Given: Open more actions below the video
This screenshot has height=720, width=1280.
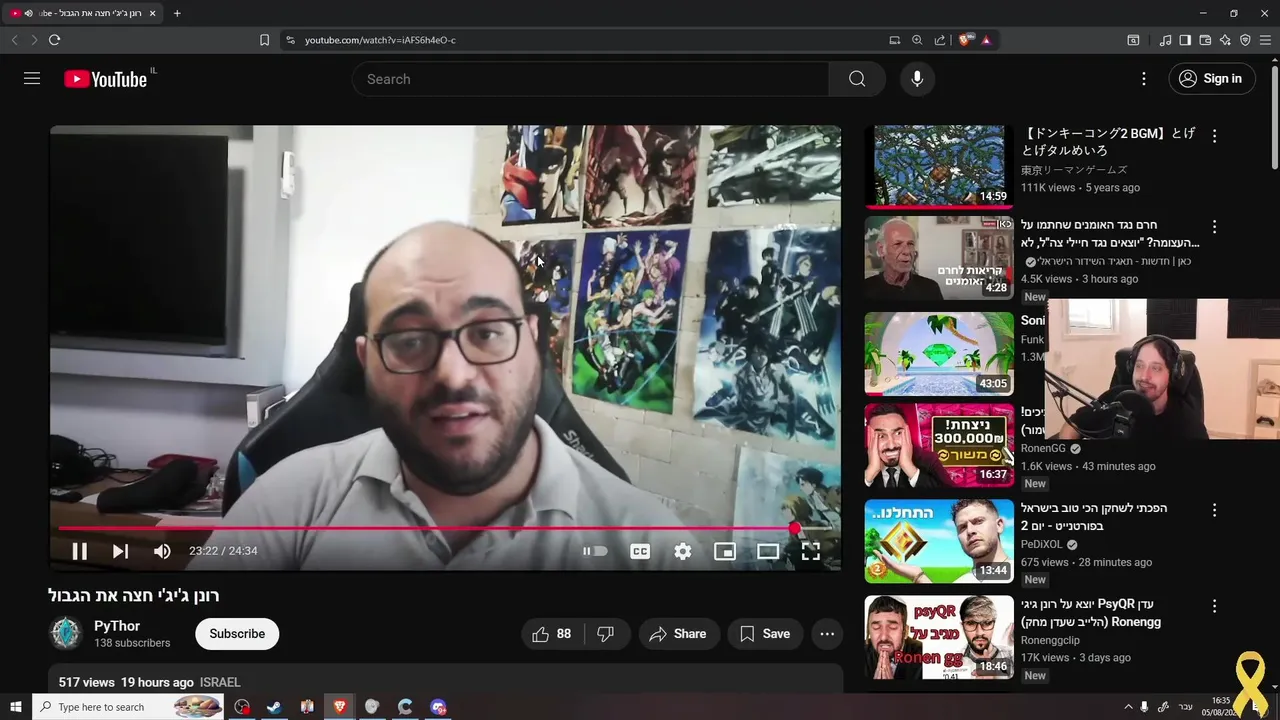Looking at the screenshot, I should 827,634.
